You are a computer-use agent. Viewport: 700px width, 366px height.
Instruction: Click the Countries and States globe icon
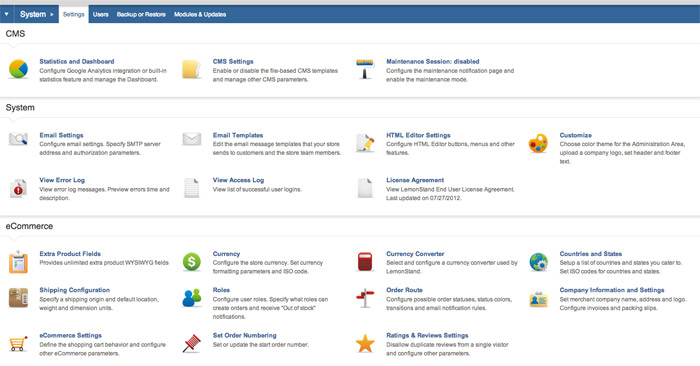(538, 262)
